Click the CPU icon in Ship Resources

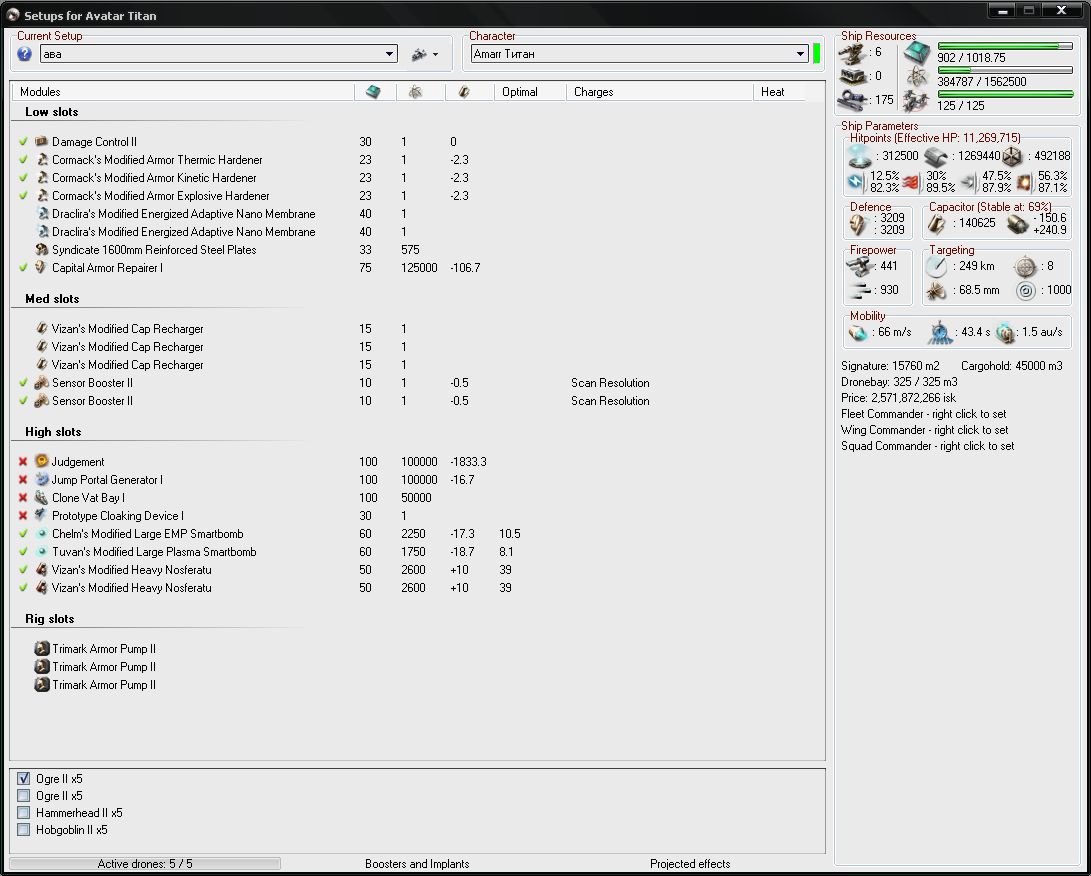pyautogui.click(x=917, y=52)
